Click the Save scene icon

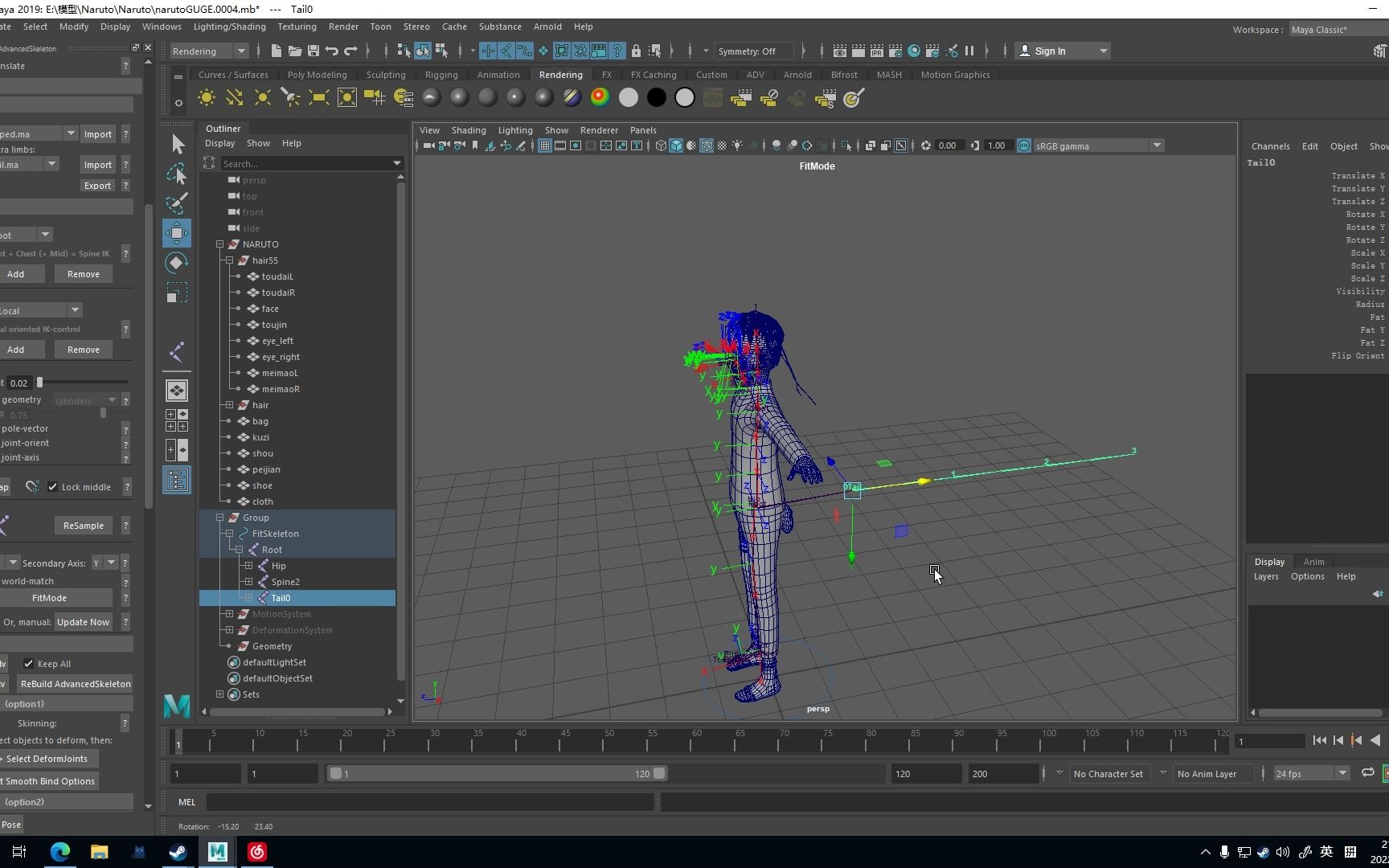pos(313,51)
